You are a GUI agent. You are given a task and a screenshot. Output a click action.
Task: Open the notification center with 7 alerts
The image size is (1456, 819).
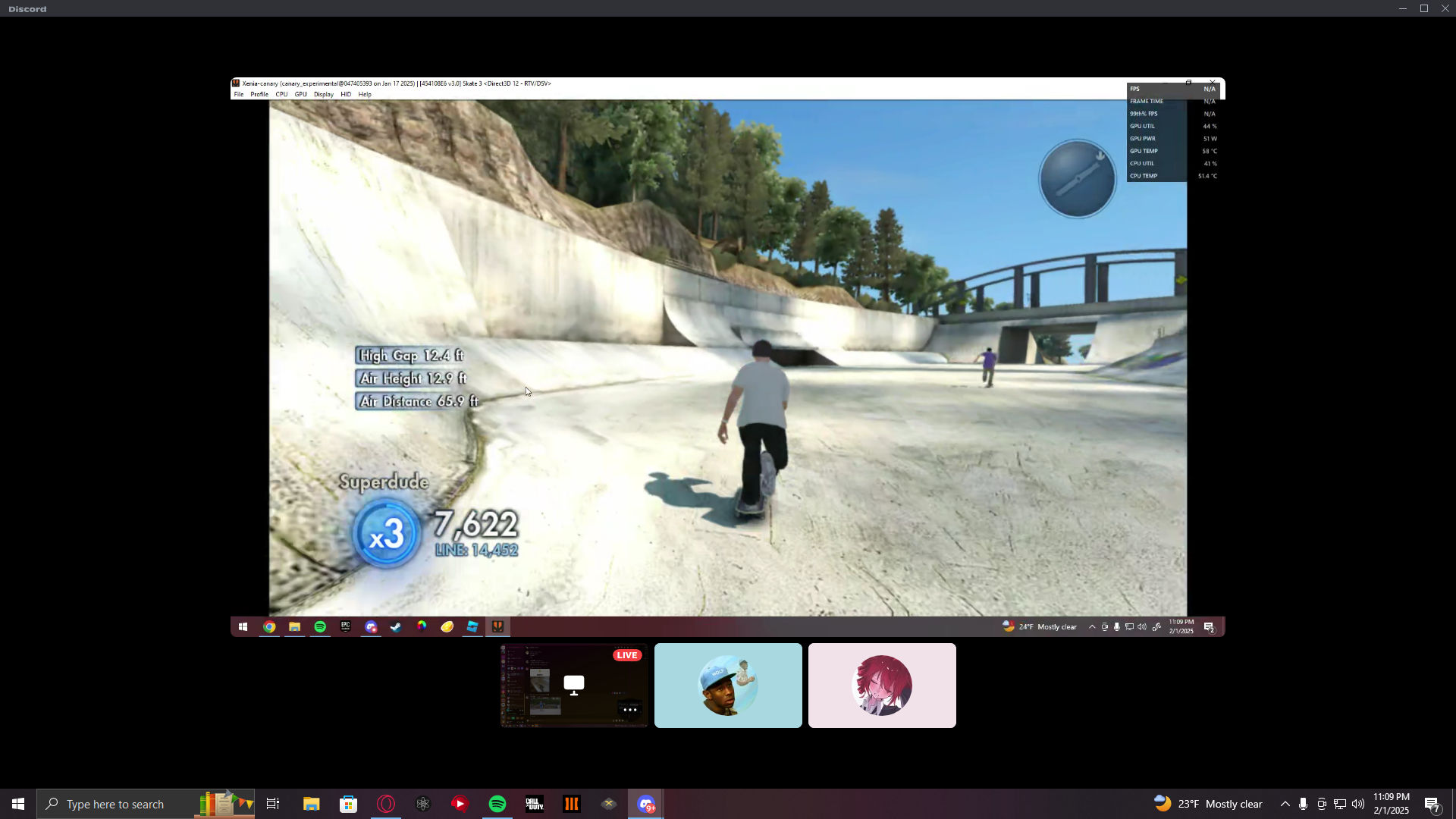(x=1432, y=804)
